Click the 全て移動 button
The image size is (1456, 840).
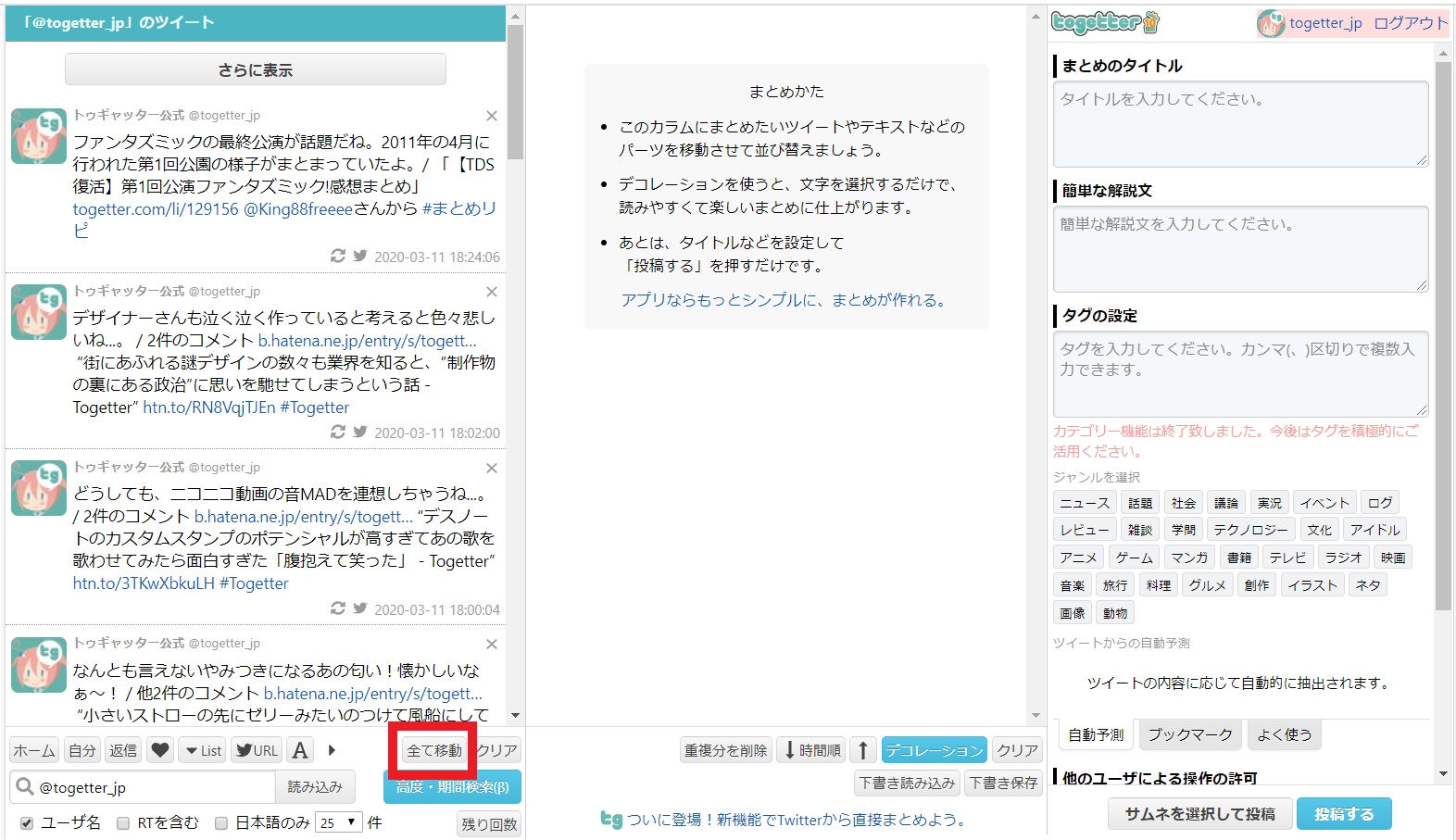click(433, 750)
